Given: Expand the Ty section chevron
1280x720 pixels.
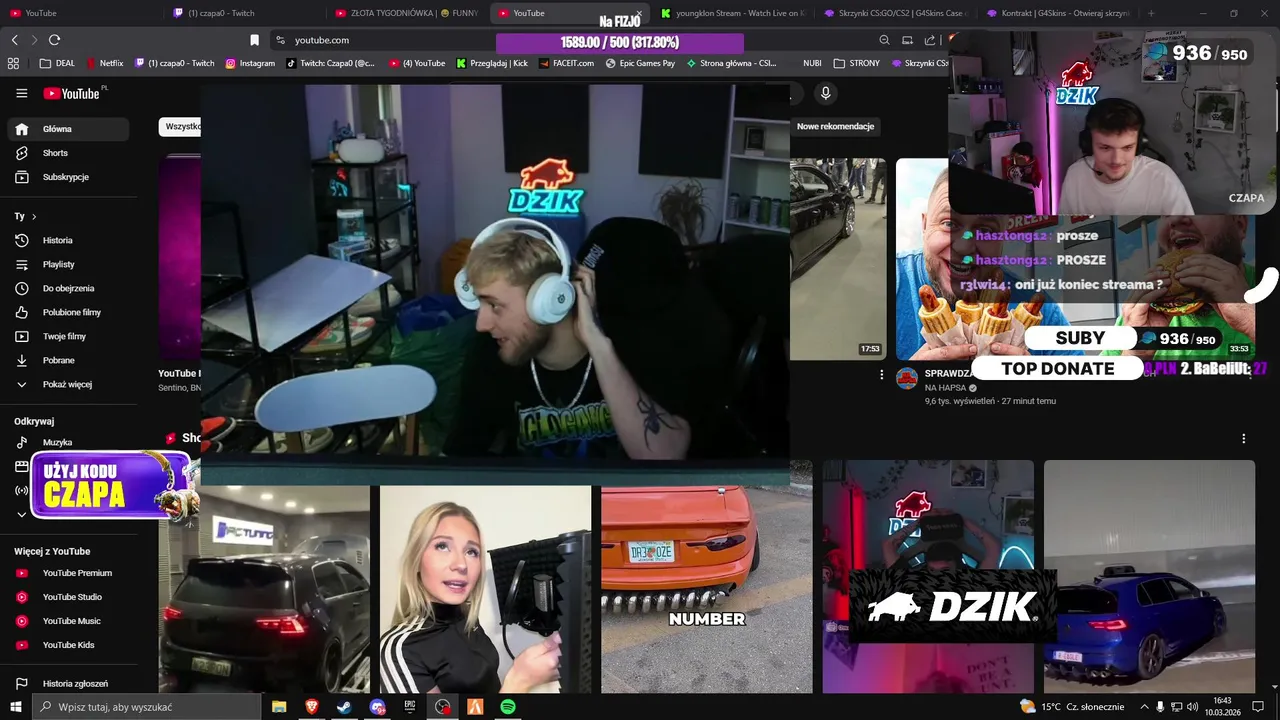Looking at the screenshot, I should pos(34,216).
